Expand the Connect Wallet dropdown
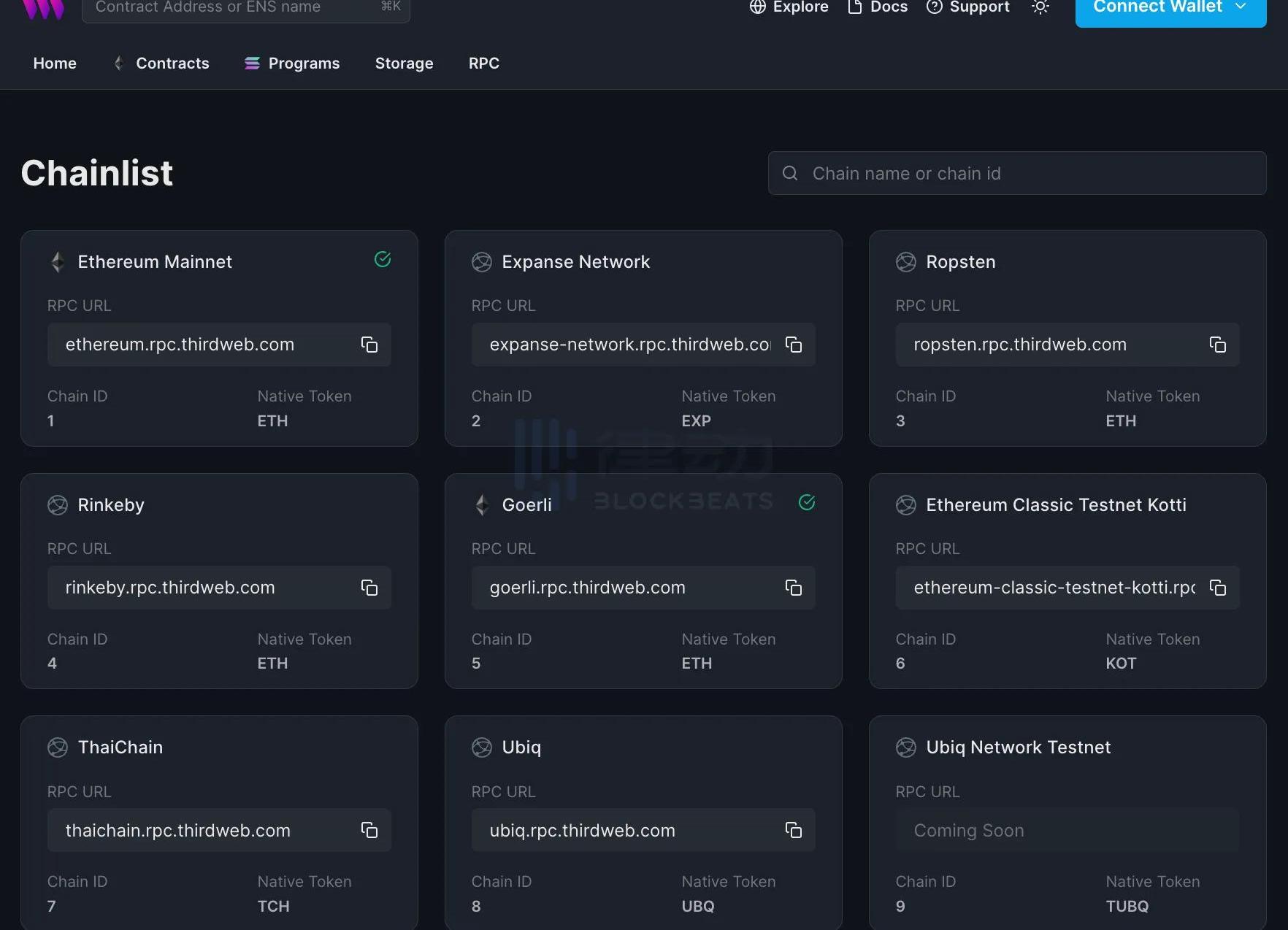This screenshot has height=930, width=1288. [x=1170, y=8]
